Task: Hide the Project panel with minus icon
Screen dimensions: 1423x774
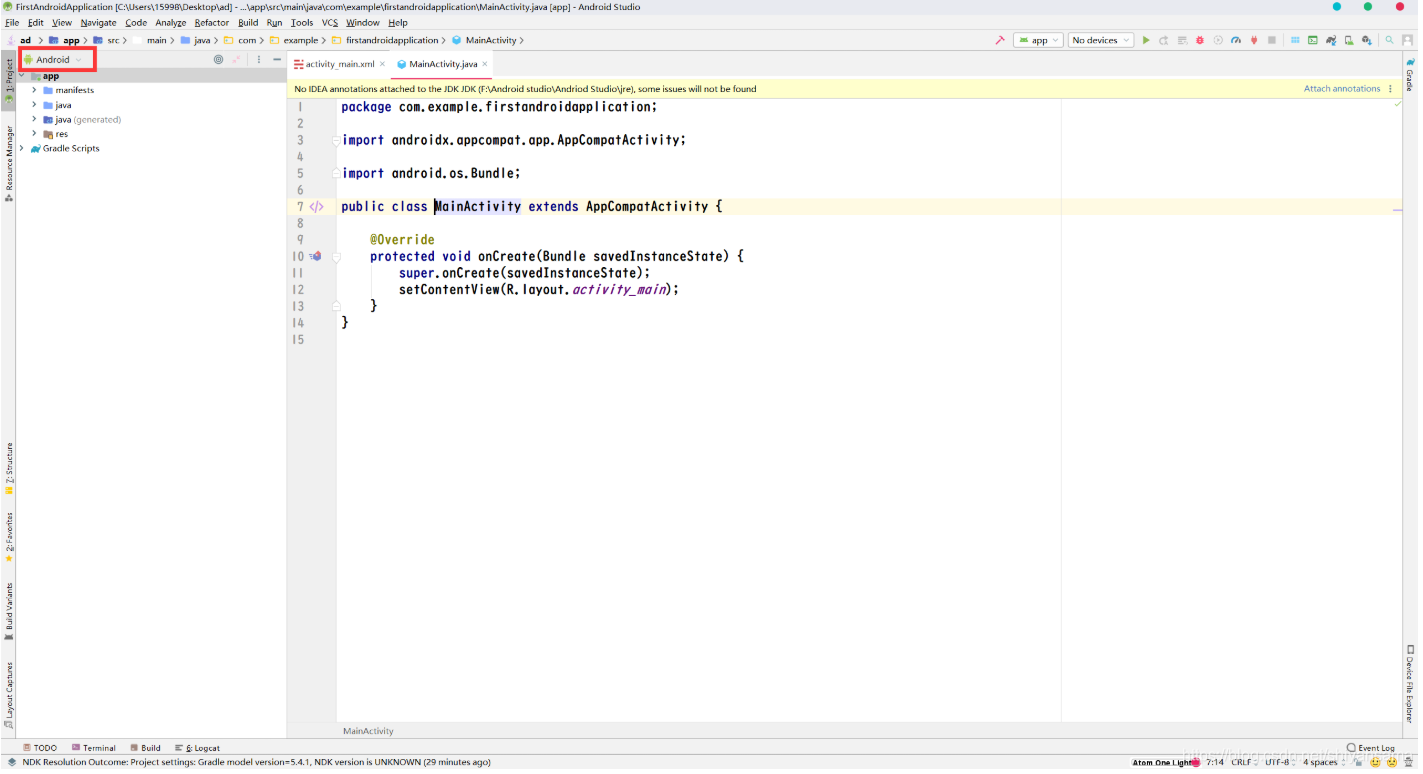Action: 277,60
